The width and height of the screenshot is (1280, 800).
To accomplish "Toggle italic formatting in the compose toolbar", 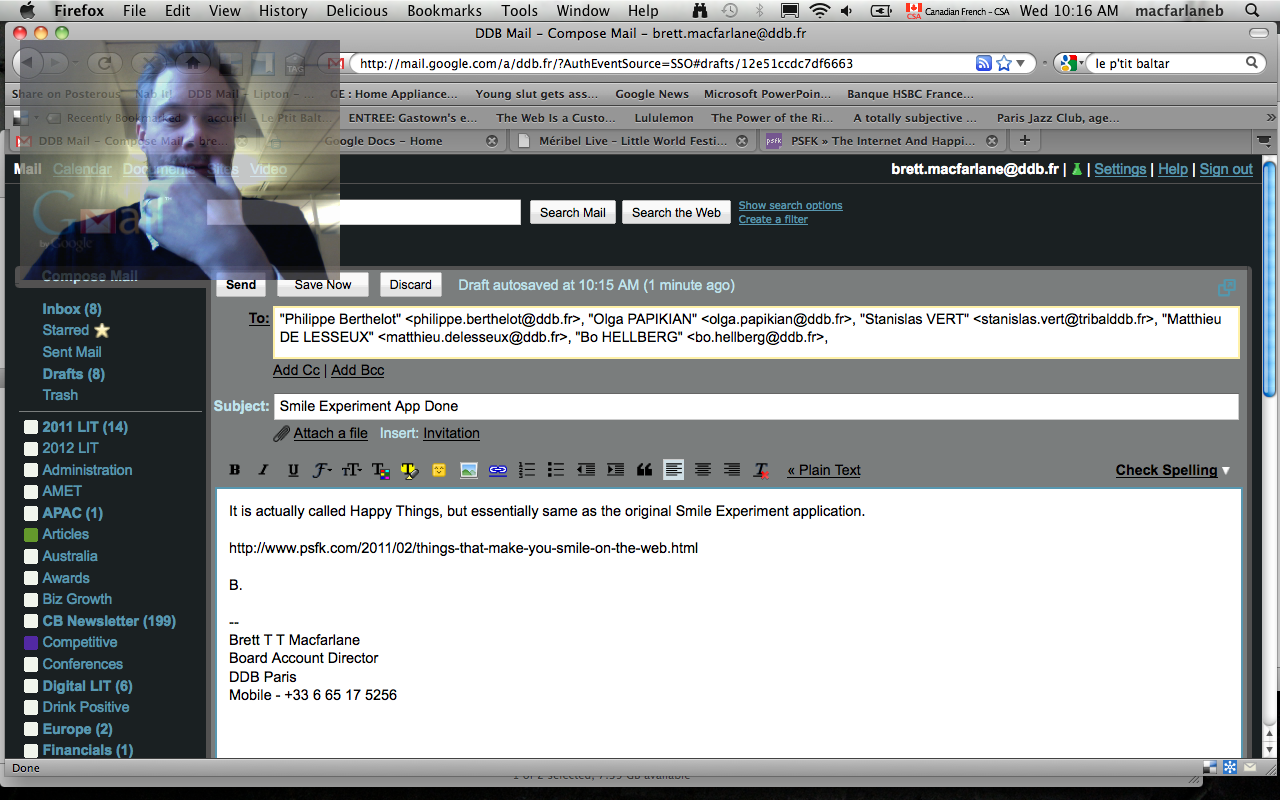I will [264, 470].
